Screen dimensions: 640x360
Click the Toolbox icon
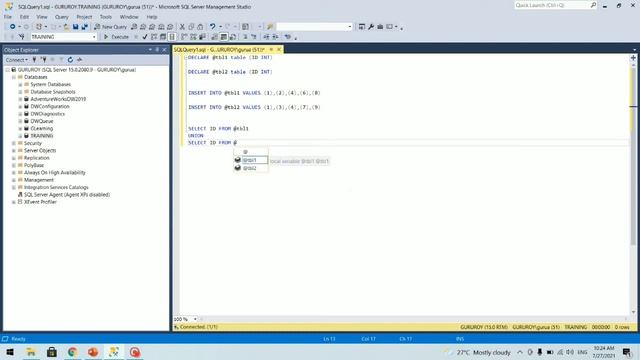pyautogui.click(x=380, y=27)
